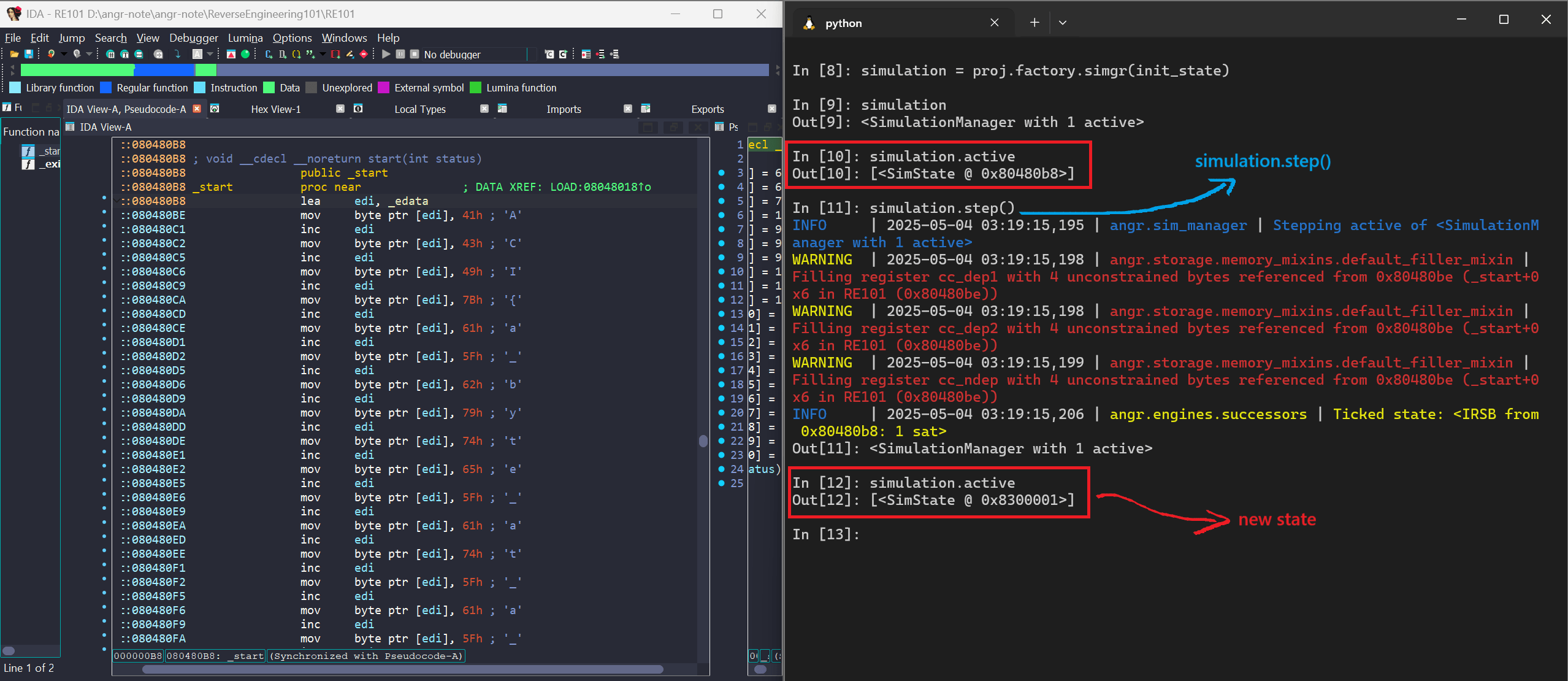Open the Debugger menu
1568x681 pixels.
(193, 37)
